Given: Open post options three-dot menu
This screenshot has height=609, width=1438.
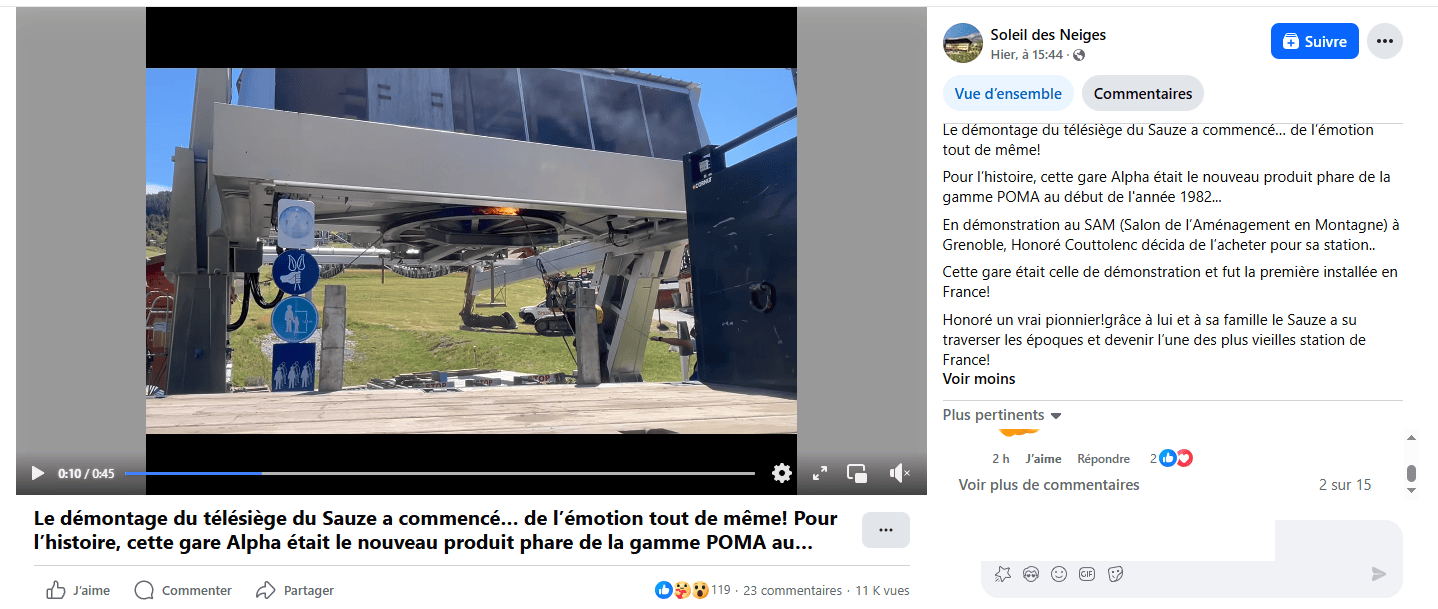Looking at the screenshot, I should point(1385,41).
